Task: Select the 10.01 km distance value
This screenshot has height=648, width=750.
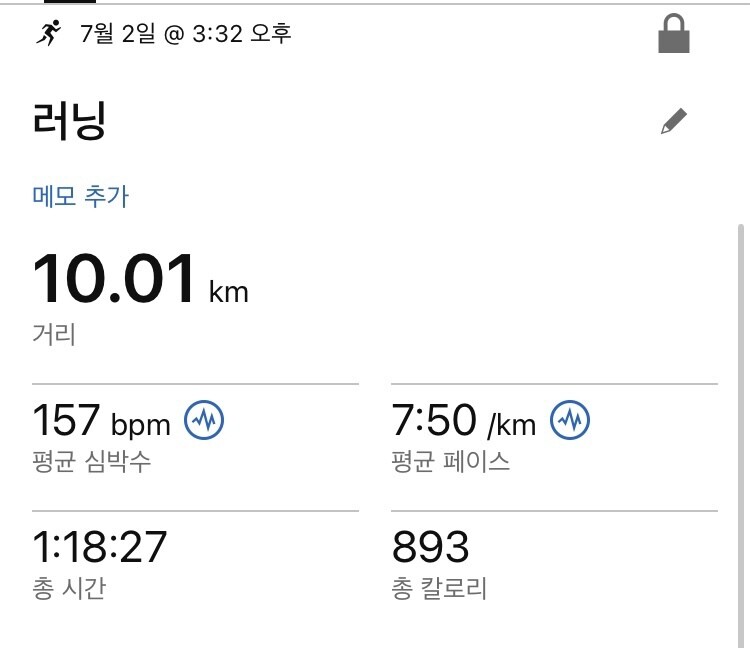Action: 140,279
